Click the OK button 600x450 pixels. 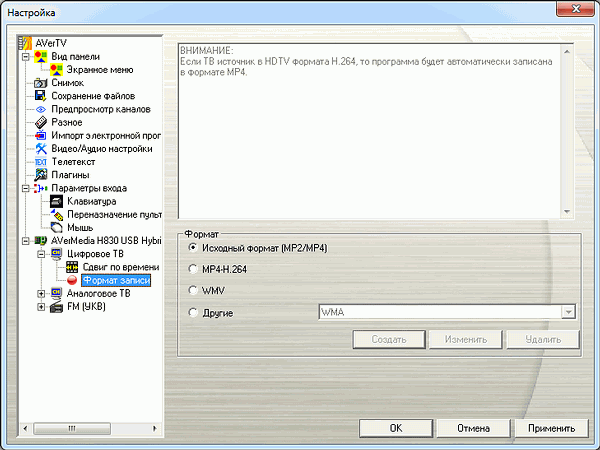pyautogui.click(x=396, y=428)
